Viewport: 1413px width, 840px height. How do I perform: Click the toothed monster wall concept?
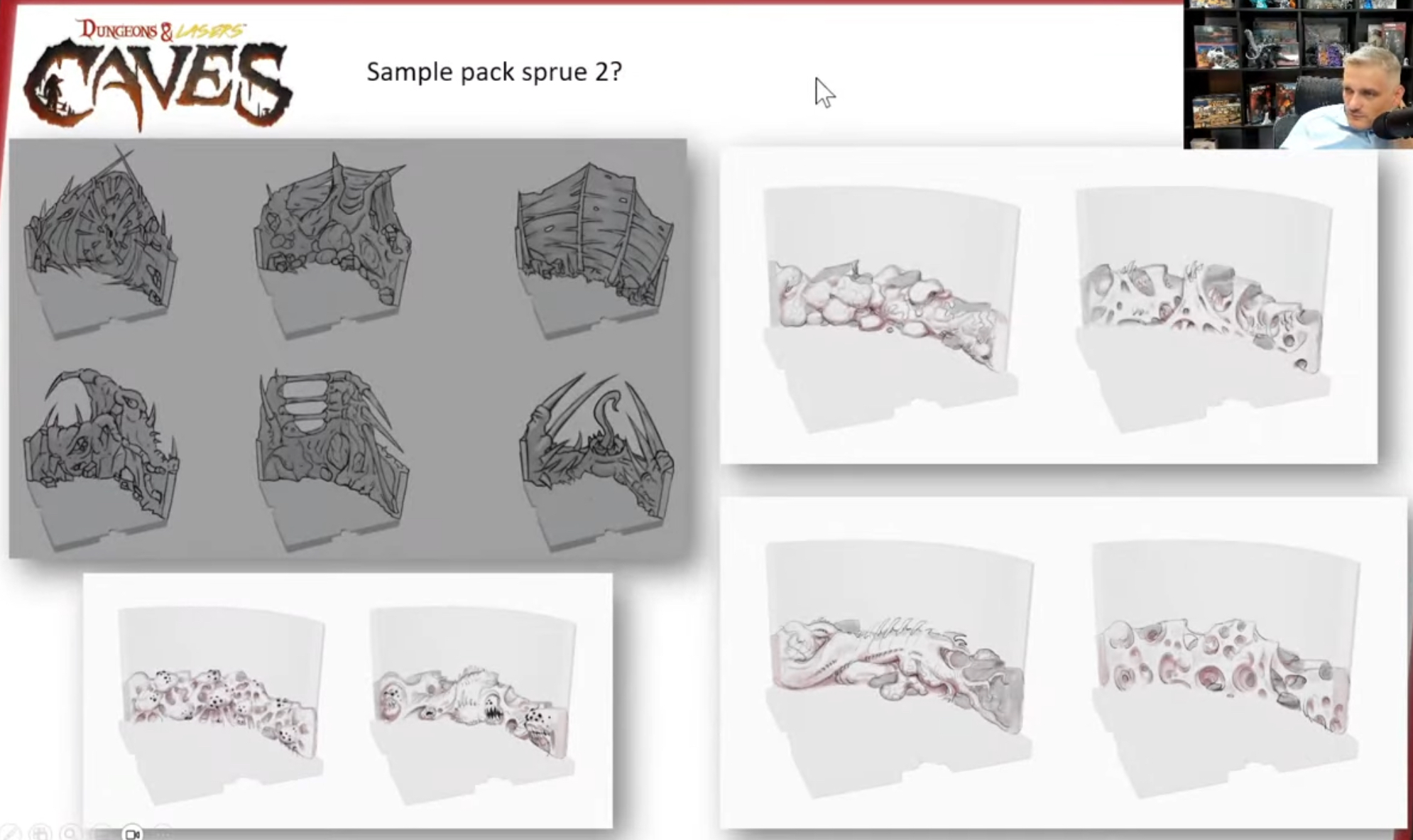coord(473,704)
